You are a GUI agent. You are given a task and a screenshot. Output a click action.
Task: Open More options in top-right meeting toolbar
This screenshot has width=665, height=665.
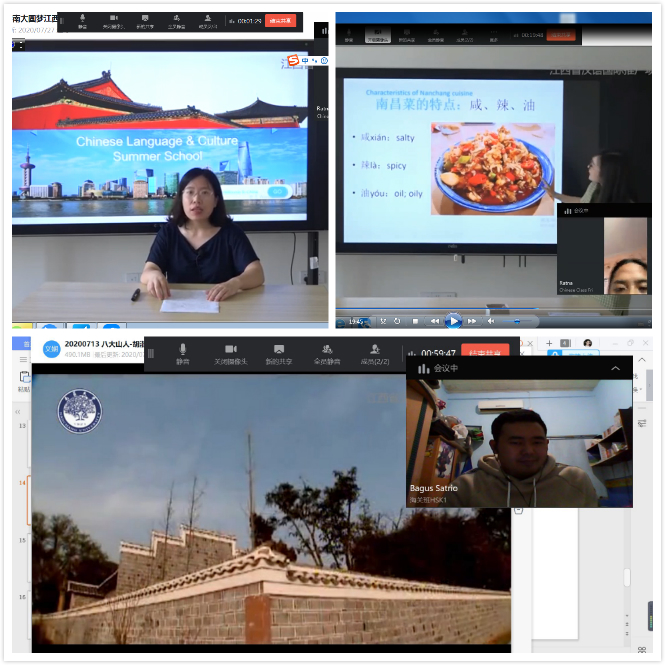click(493, 35)
